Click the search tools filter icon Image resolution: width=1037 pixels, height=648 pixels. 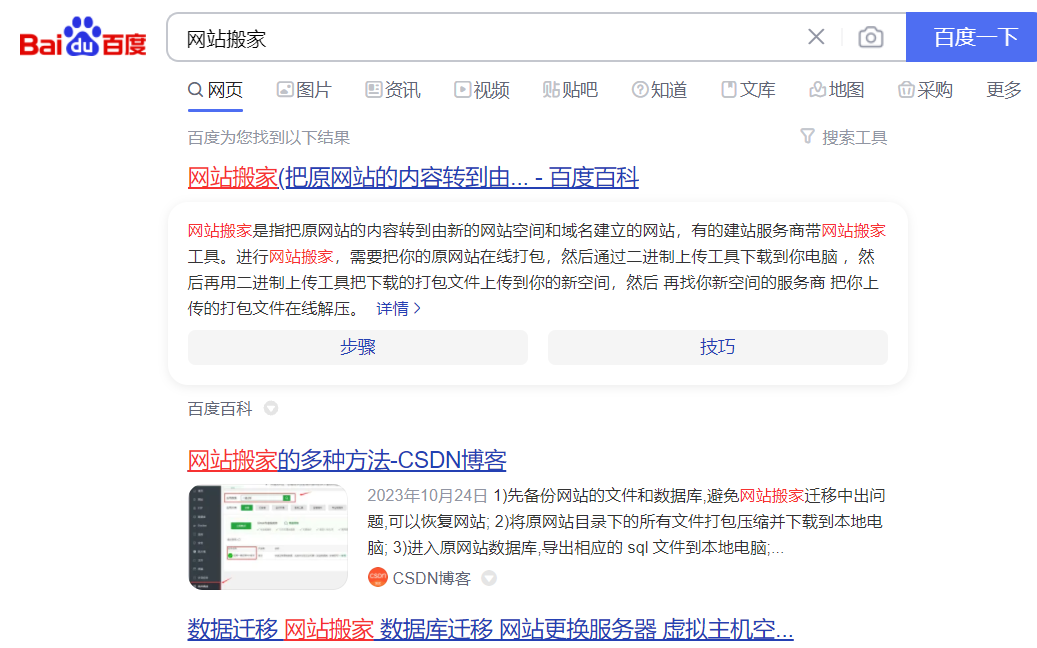[808, 136]
